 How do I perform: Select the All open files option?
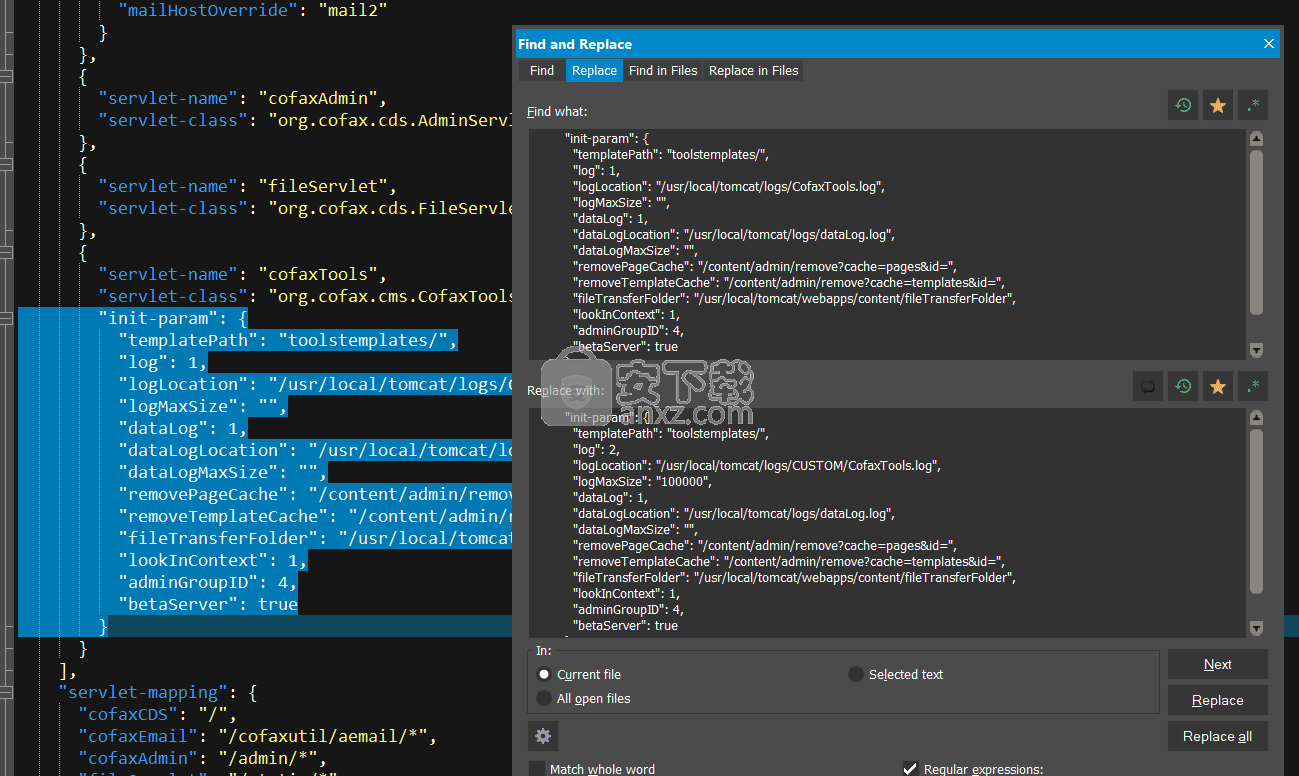coord(544,698)
